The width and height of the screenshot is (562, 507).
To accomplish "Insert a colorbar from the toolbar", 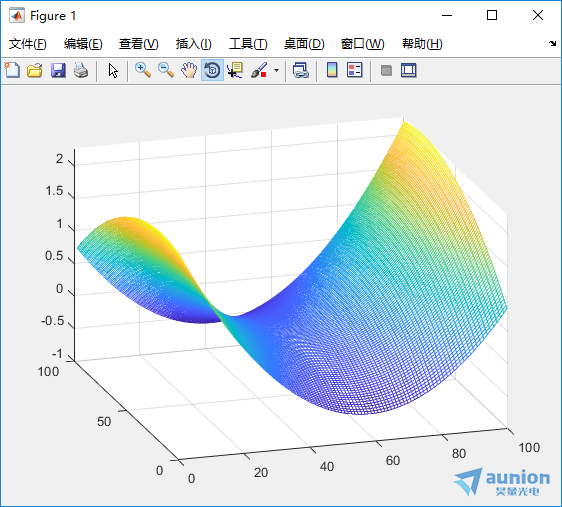I will pyautogui.click(x=332, y=70).
